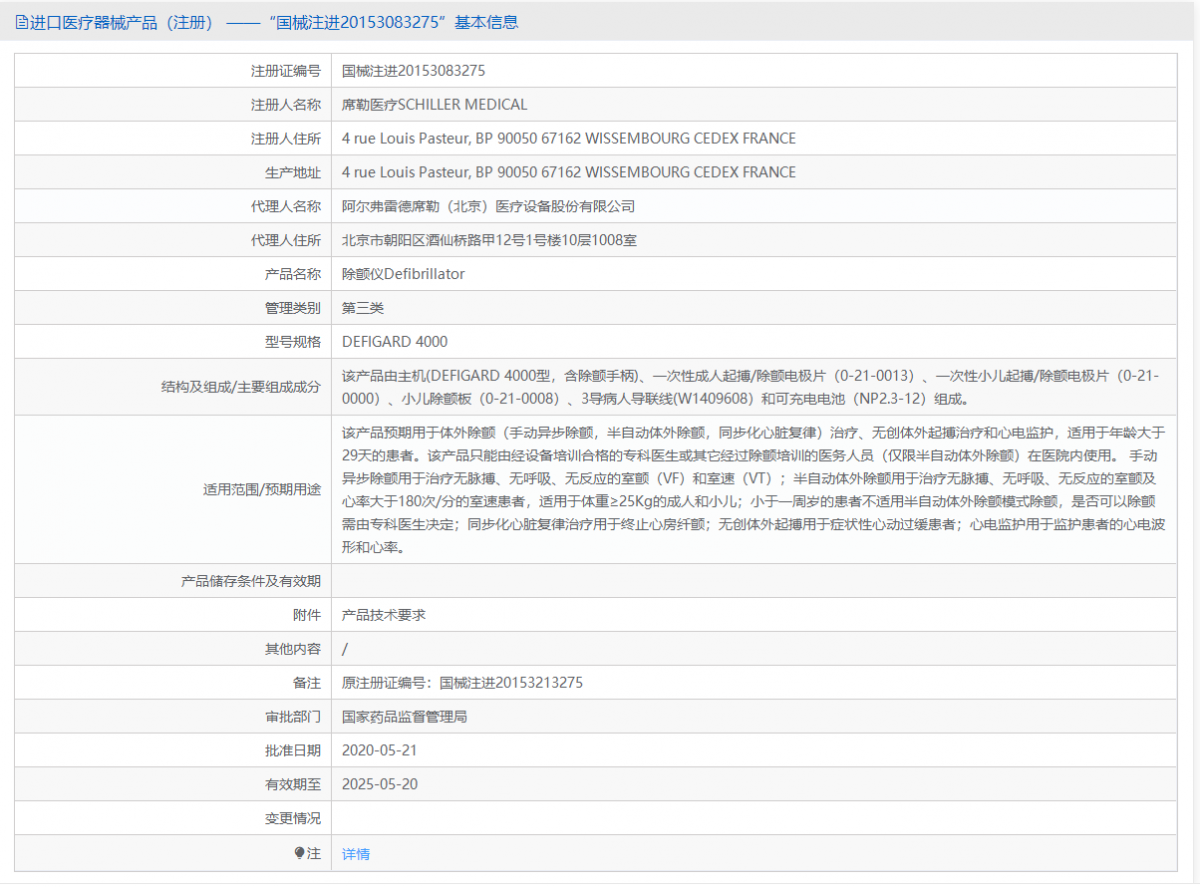Select the intended-use paragraph starting 该产品预期用于体外除颤
This screenshot has width=1200, height=887.
(753, 490)
